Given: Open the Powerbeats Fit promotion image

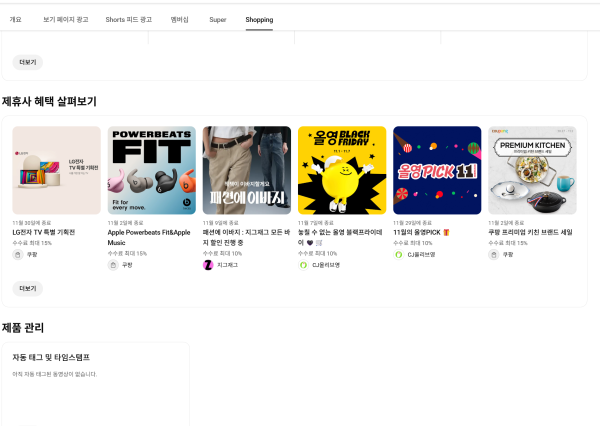Looking at the screenshot, I should click(151, 170).
